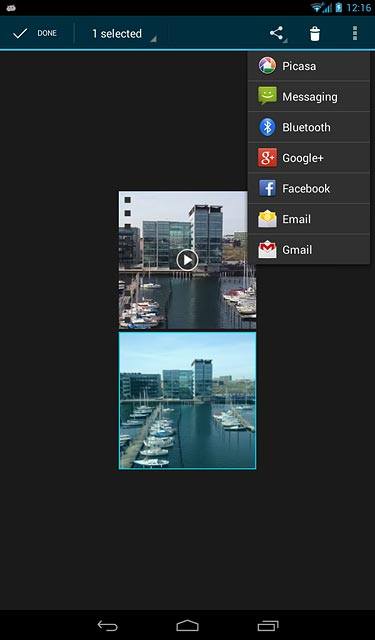Tap the Android home button

187,625
